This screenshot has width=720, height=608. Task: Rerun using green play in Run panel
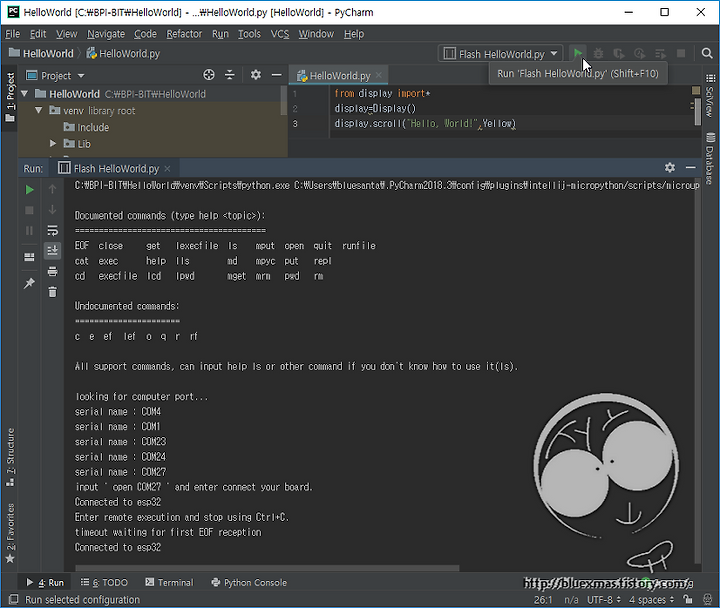click(29, 190)
